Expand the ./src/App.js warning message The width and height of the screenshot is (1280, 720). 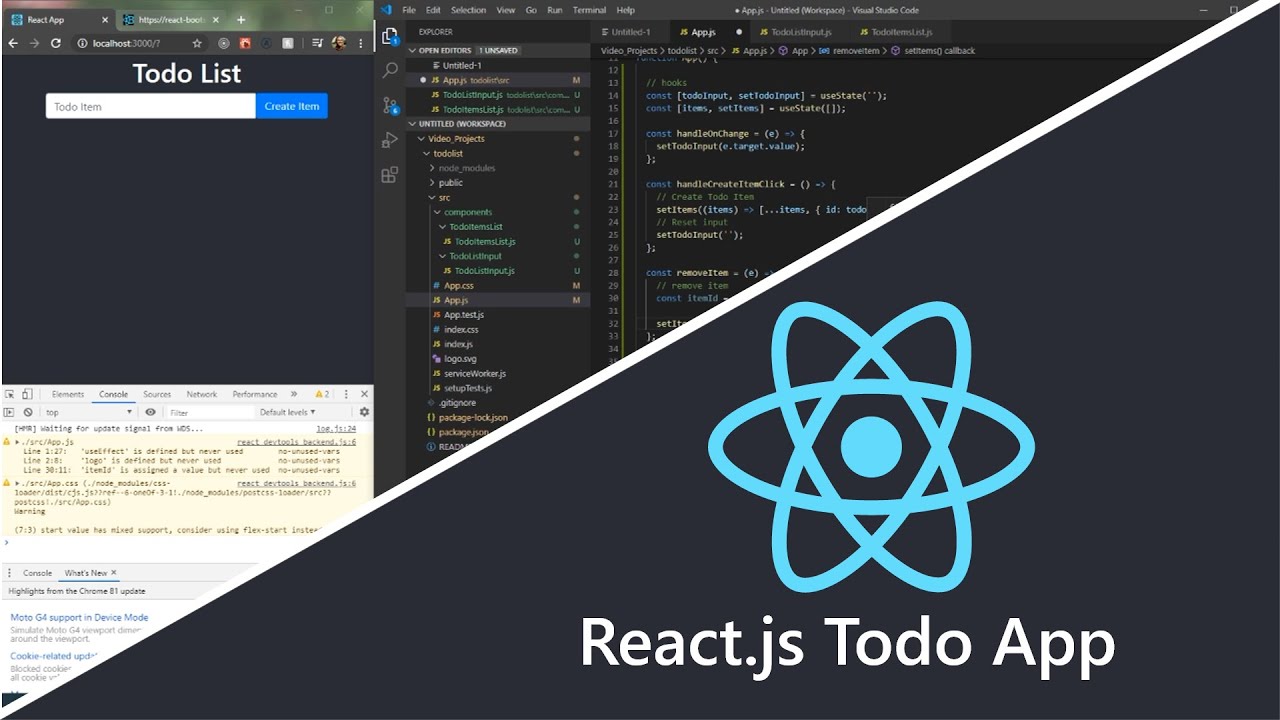tap(17, 442)
